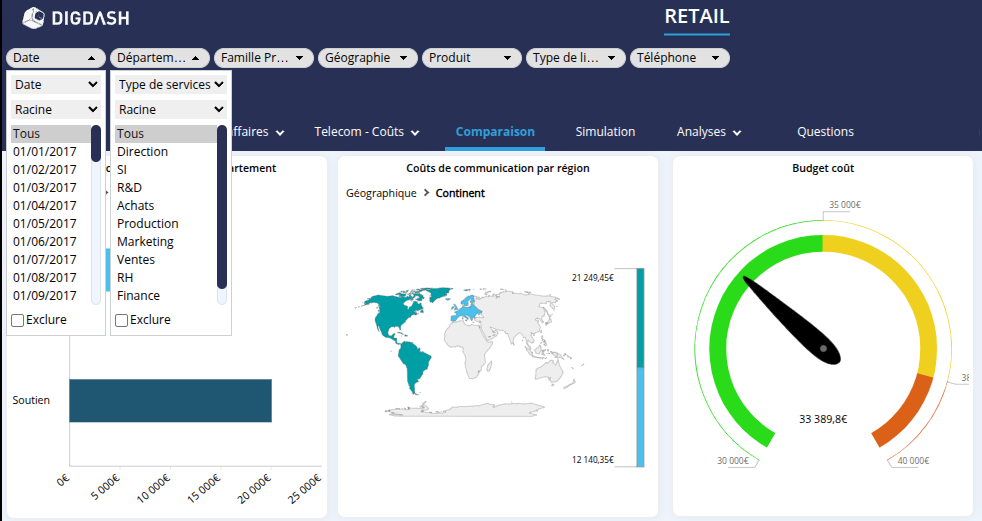Viewport: 982px width, 521px height.
Task: Switch to the Simulation tab
Action: point(605,132)
